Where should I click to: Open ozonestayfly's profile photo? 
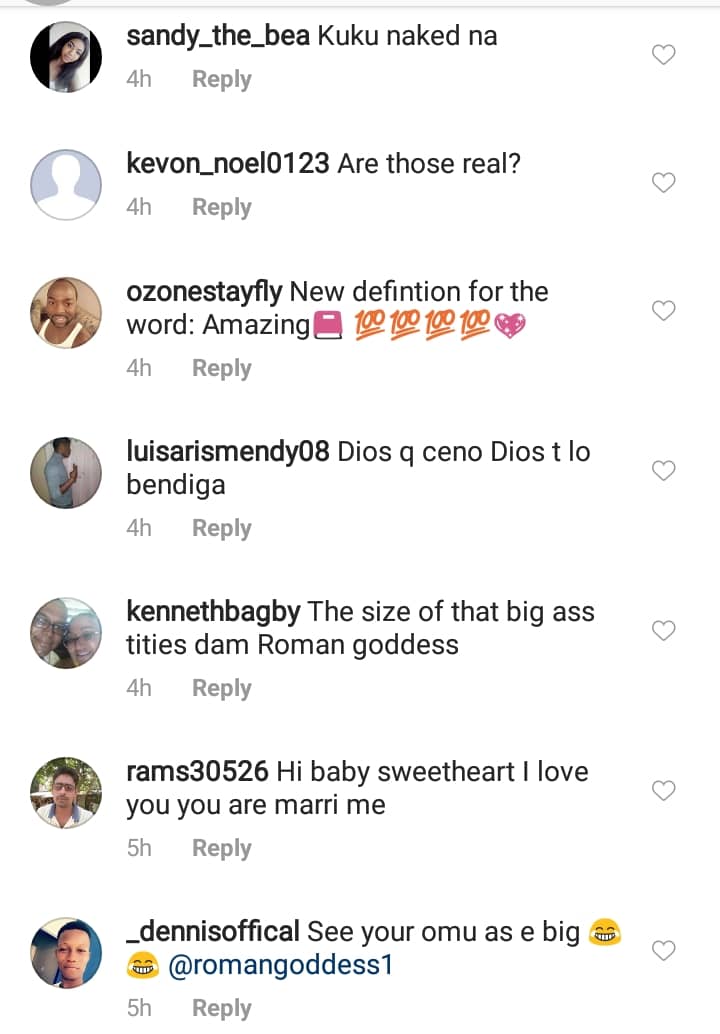66,312
